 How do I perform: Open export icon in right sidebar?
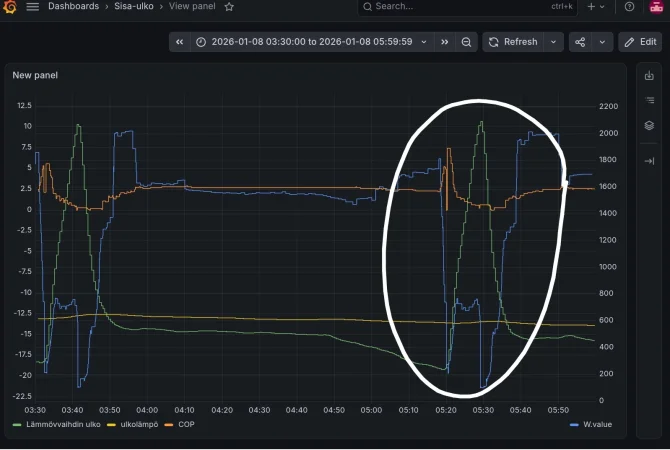[649, 76]
